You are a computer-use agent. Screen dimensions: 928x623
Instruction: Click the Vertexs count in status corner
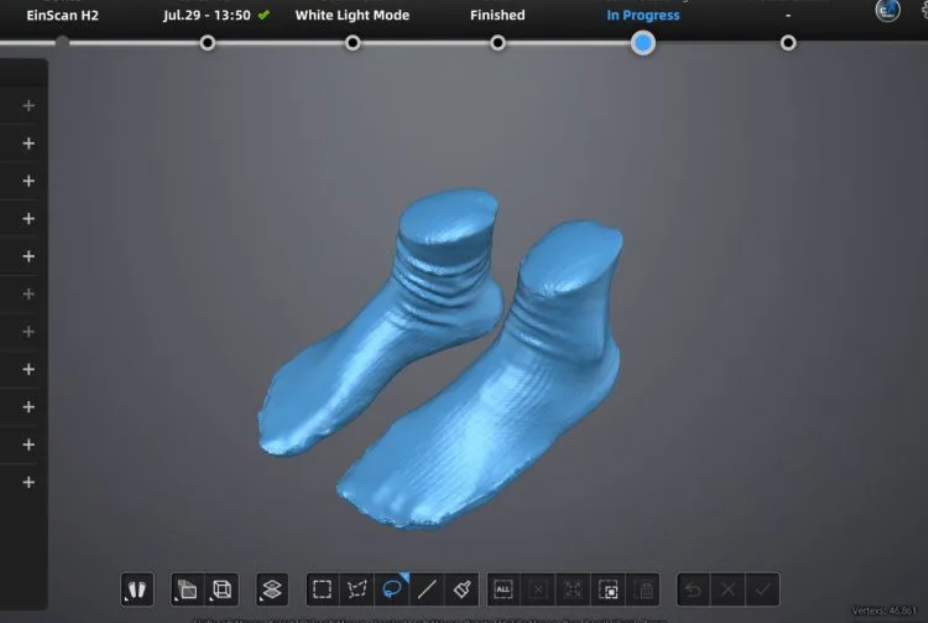[x=884, y=611]
